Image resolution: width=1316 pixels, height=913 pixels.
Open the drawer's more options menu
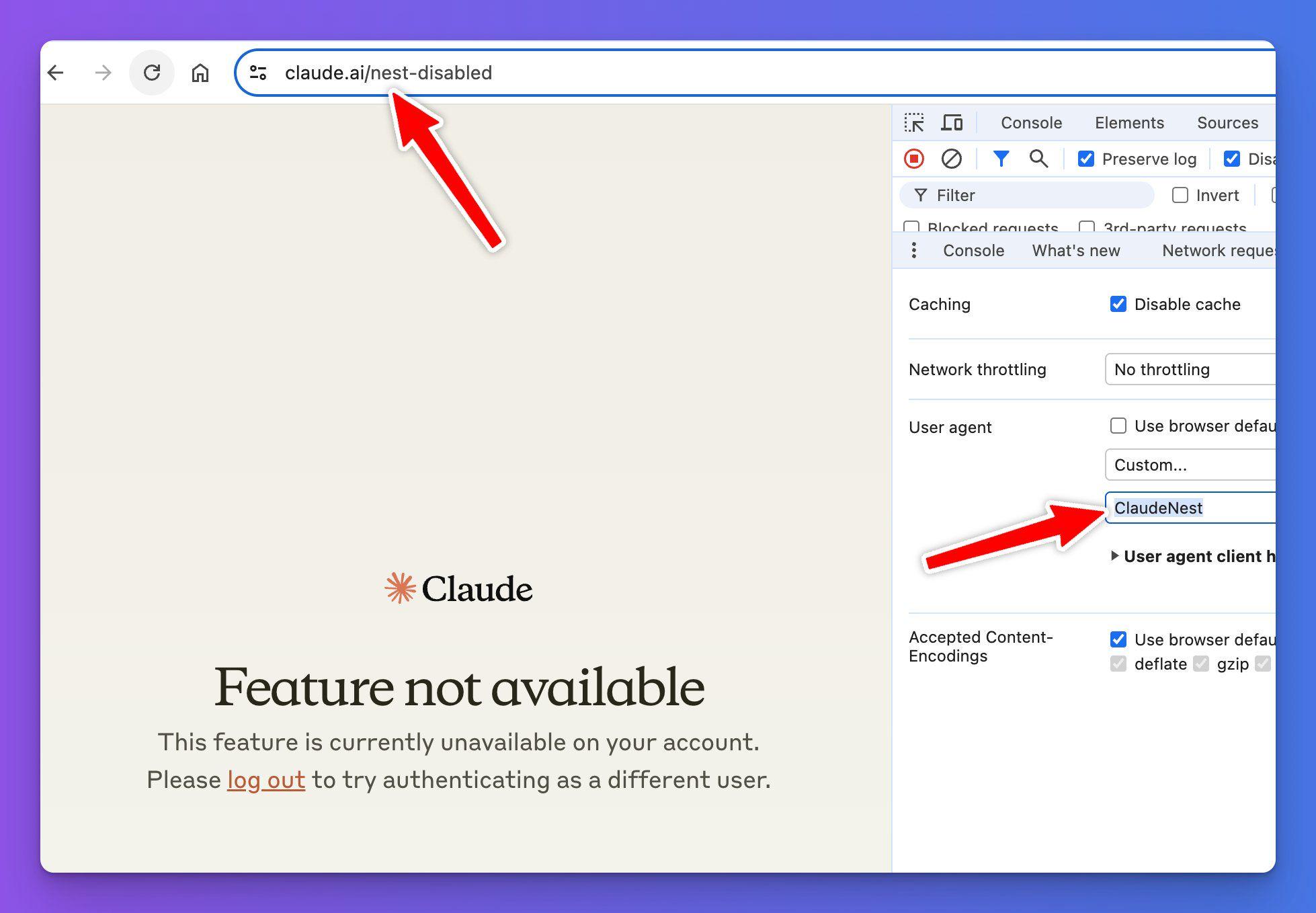point(914,250)
